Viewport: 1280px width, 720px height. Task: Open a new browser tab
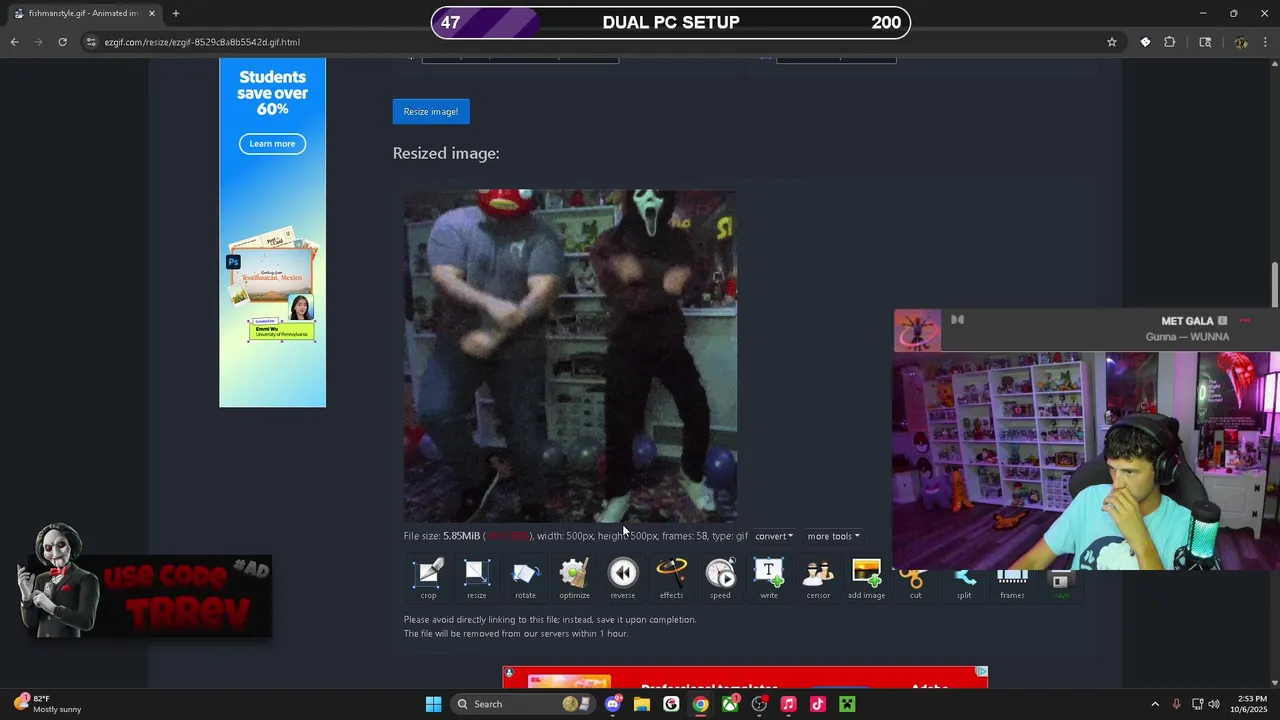[x=176, y=13]
